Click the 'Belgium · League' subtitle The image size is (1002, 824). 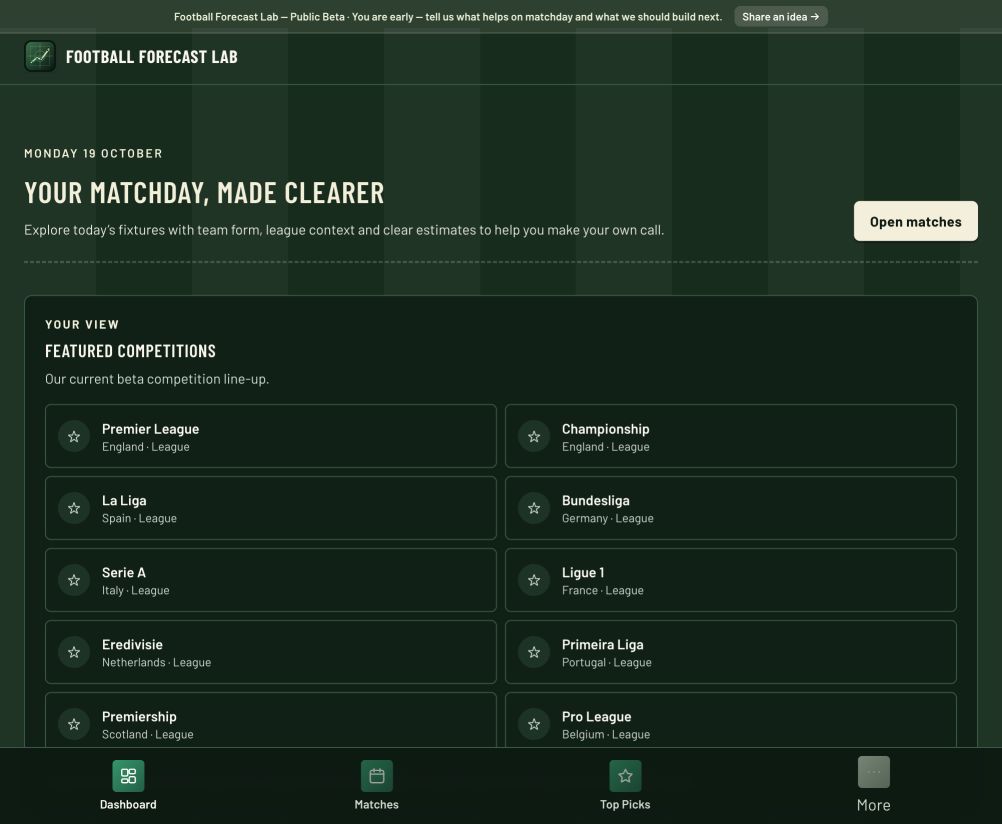(x=606, y=735)
